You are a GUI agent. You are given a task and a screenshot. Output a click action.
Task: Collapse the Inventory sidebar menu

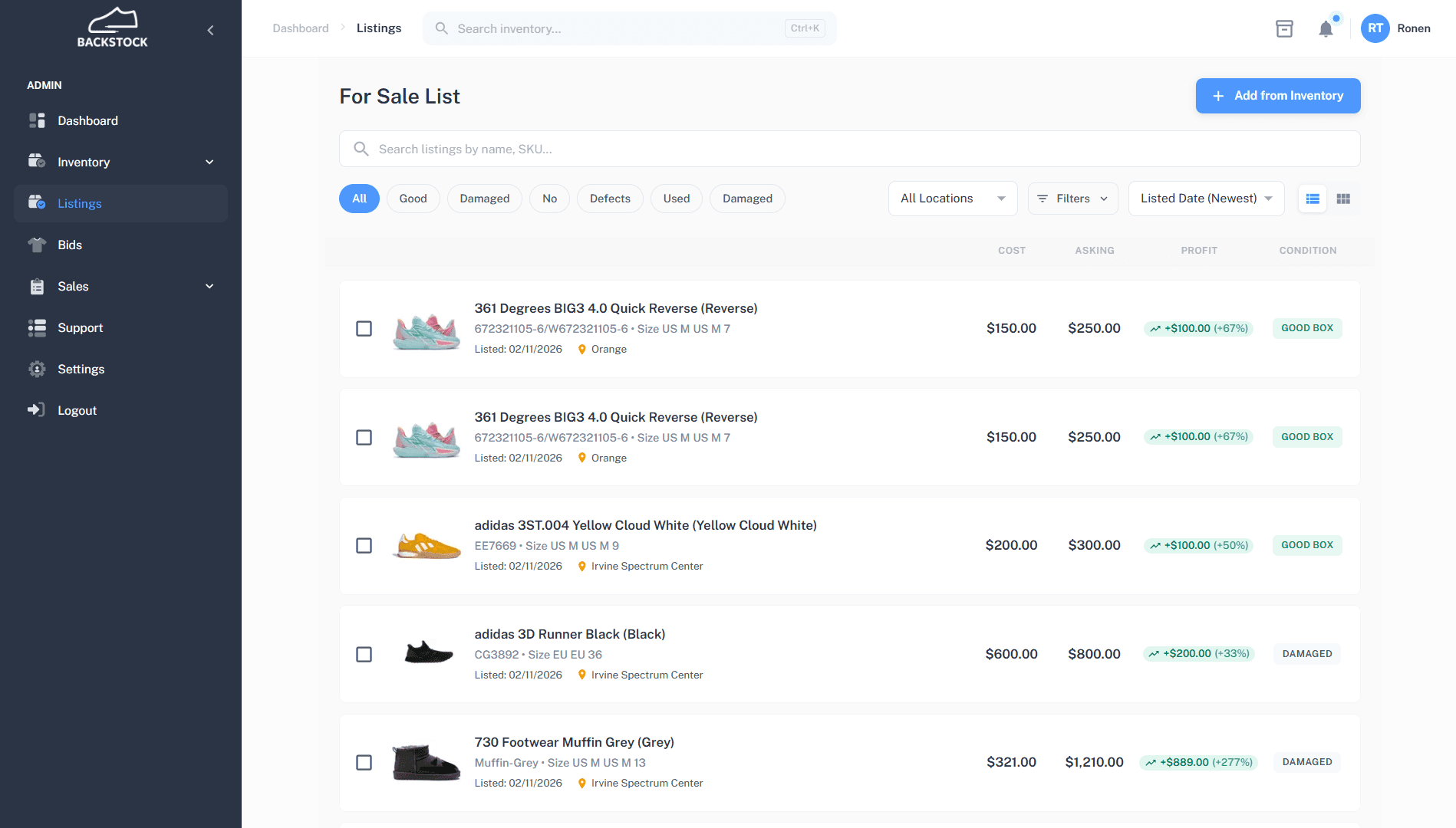pyautogui.click(x=208, y=162)
